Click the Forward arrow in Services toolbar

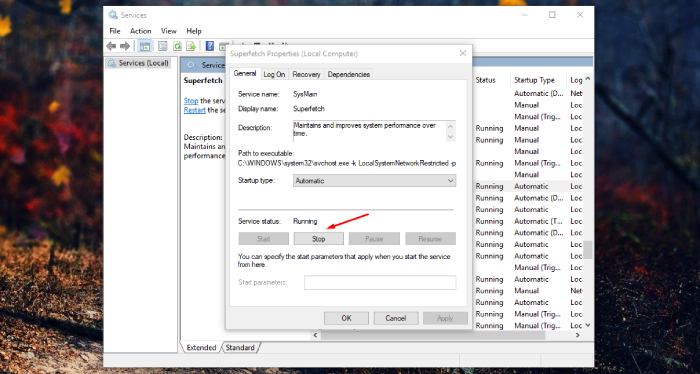coord(125,46)
